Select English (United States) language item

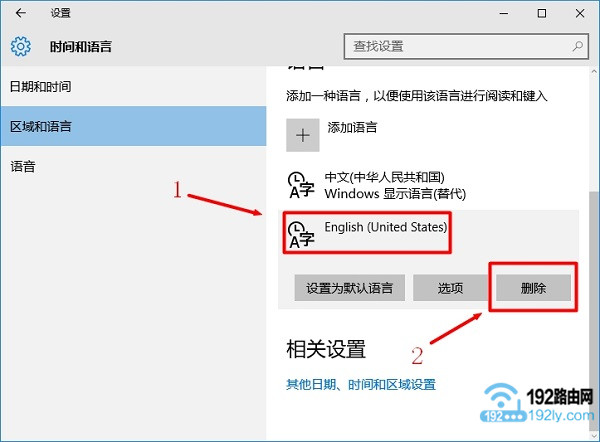coord(429,233)
